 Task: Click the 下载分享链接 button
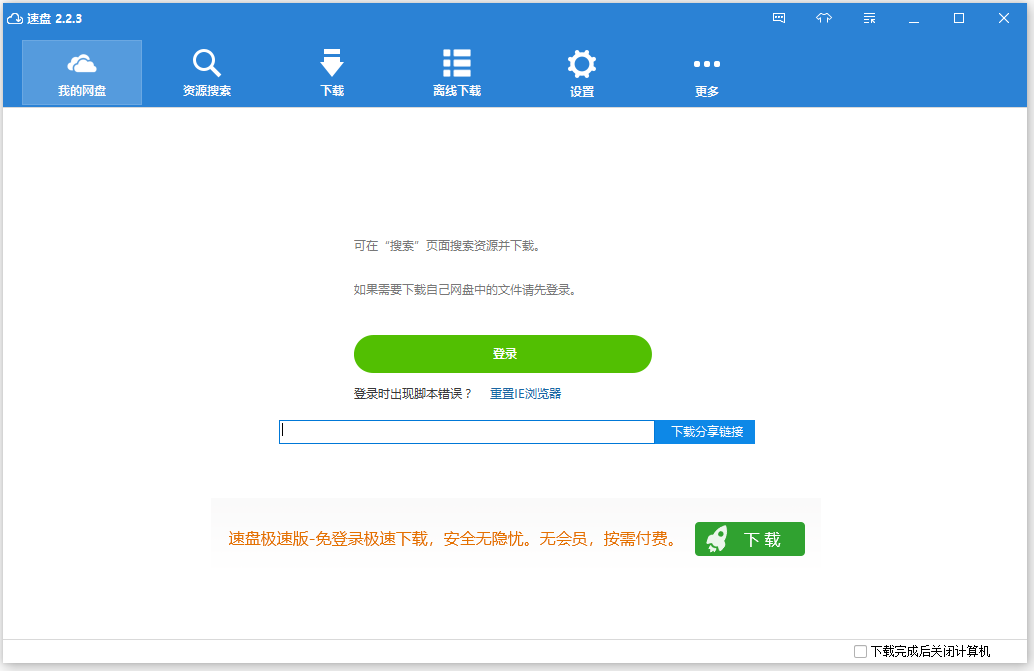coord(705,432)
